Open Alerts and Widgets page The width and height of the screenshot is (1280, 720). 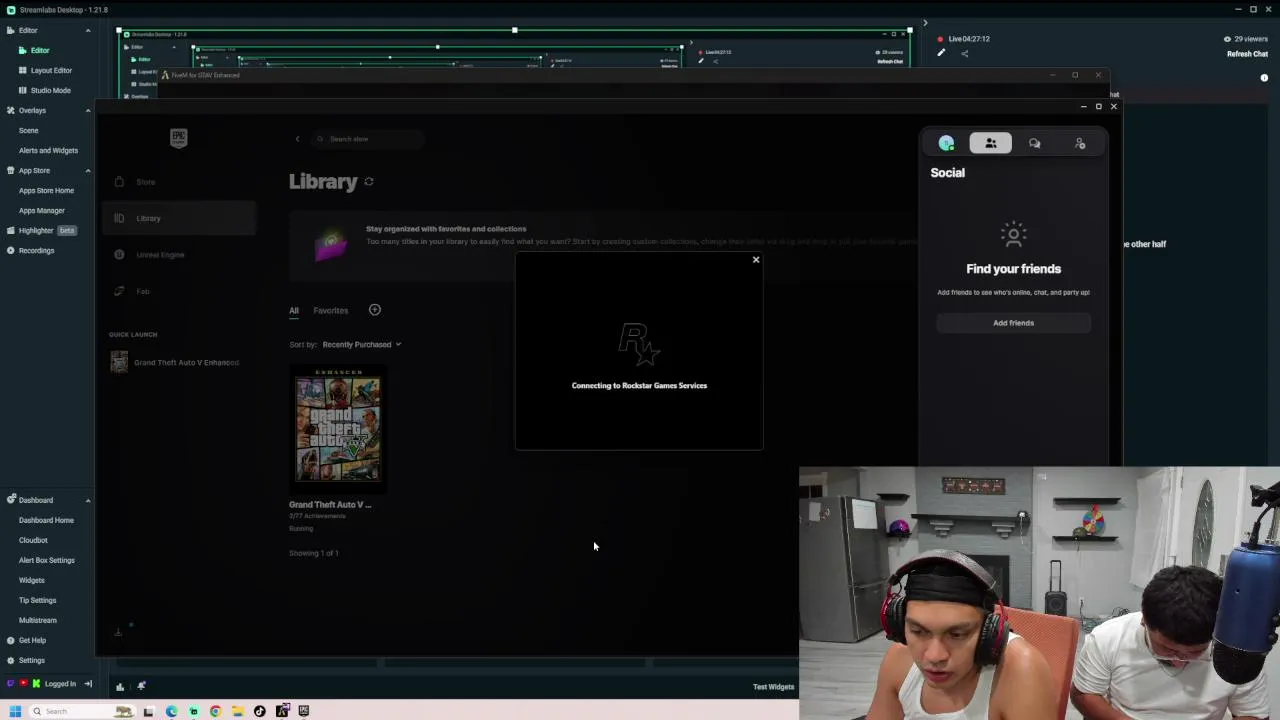click(48, 150)
